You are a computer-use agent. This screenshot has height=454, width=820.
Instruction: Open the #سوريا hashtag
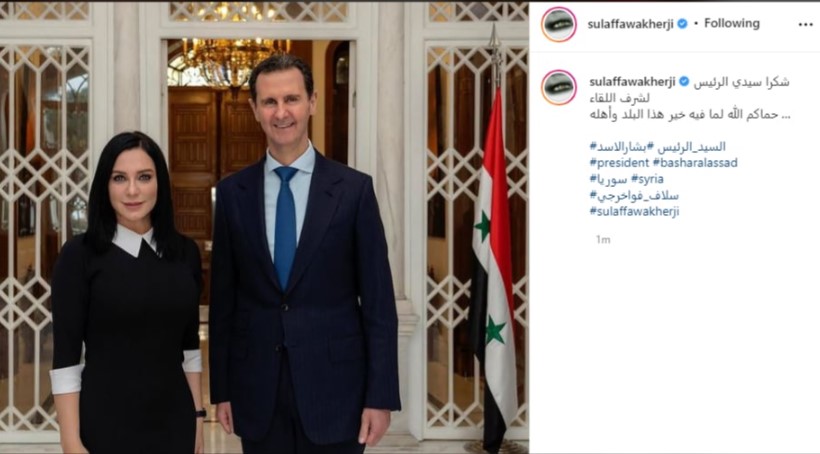coord(608,179)
